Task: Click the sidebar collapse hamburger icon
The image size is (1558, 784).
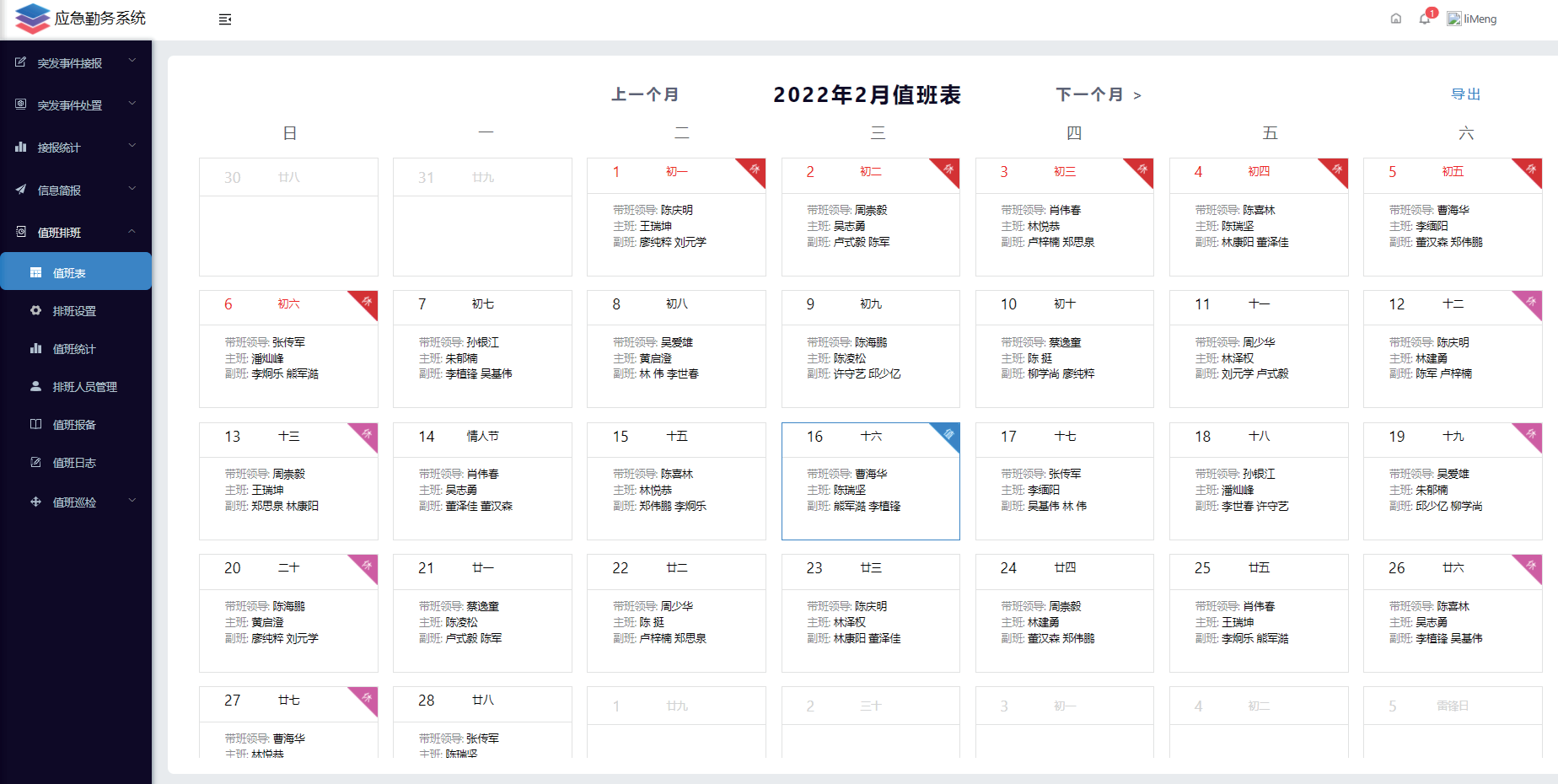Action: pyautogui.click(x=225, y=19)
